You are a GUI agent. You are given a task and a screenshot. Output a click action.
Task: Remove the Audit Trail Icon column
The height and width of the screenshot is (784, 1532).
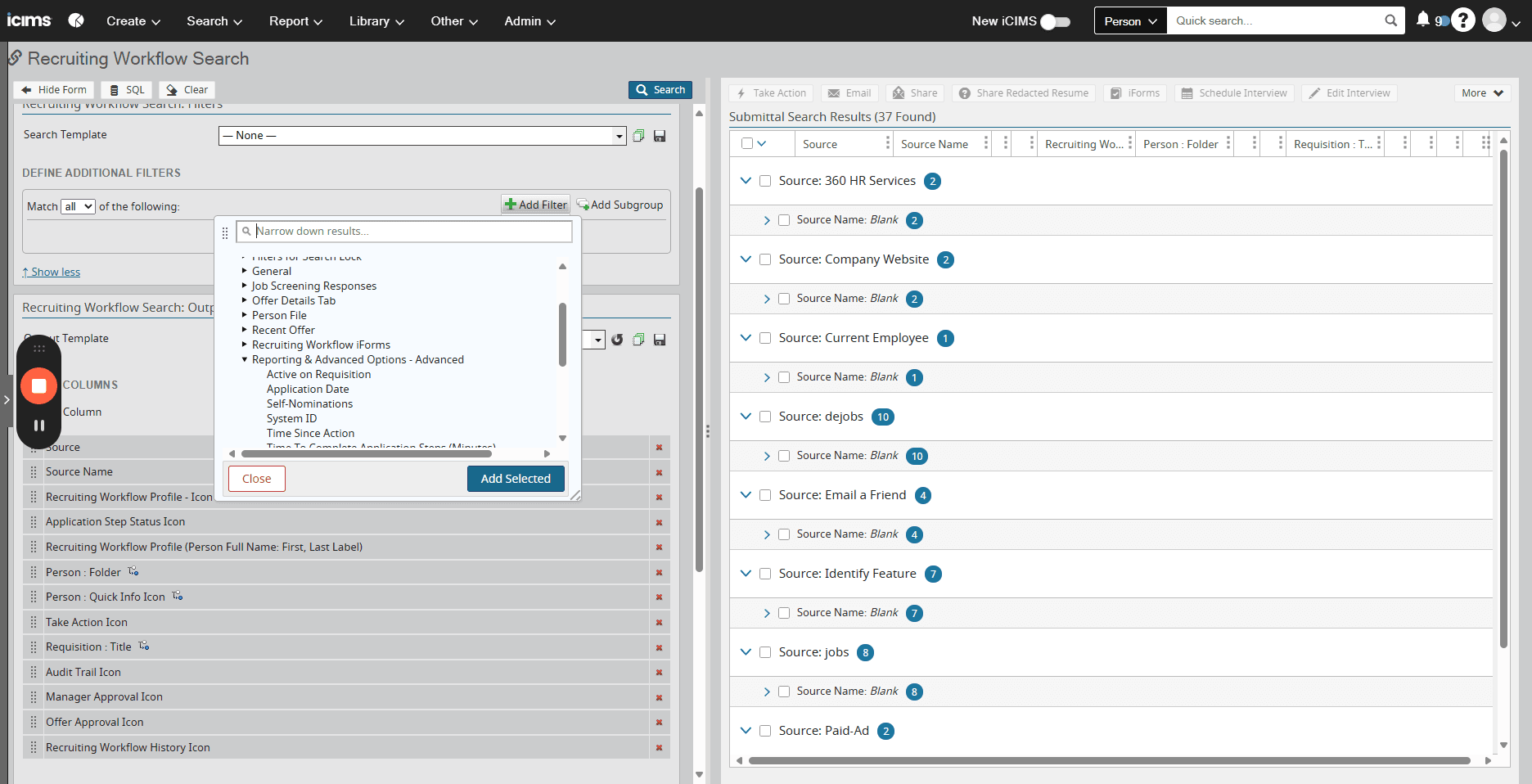659,673
